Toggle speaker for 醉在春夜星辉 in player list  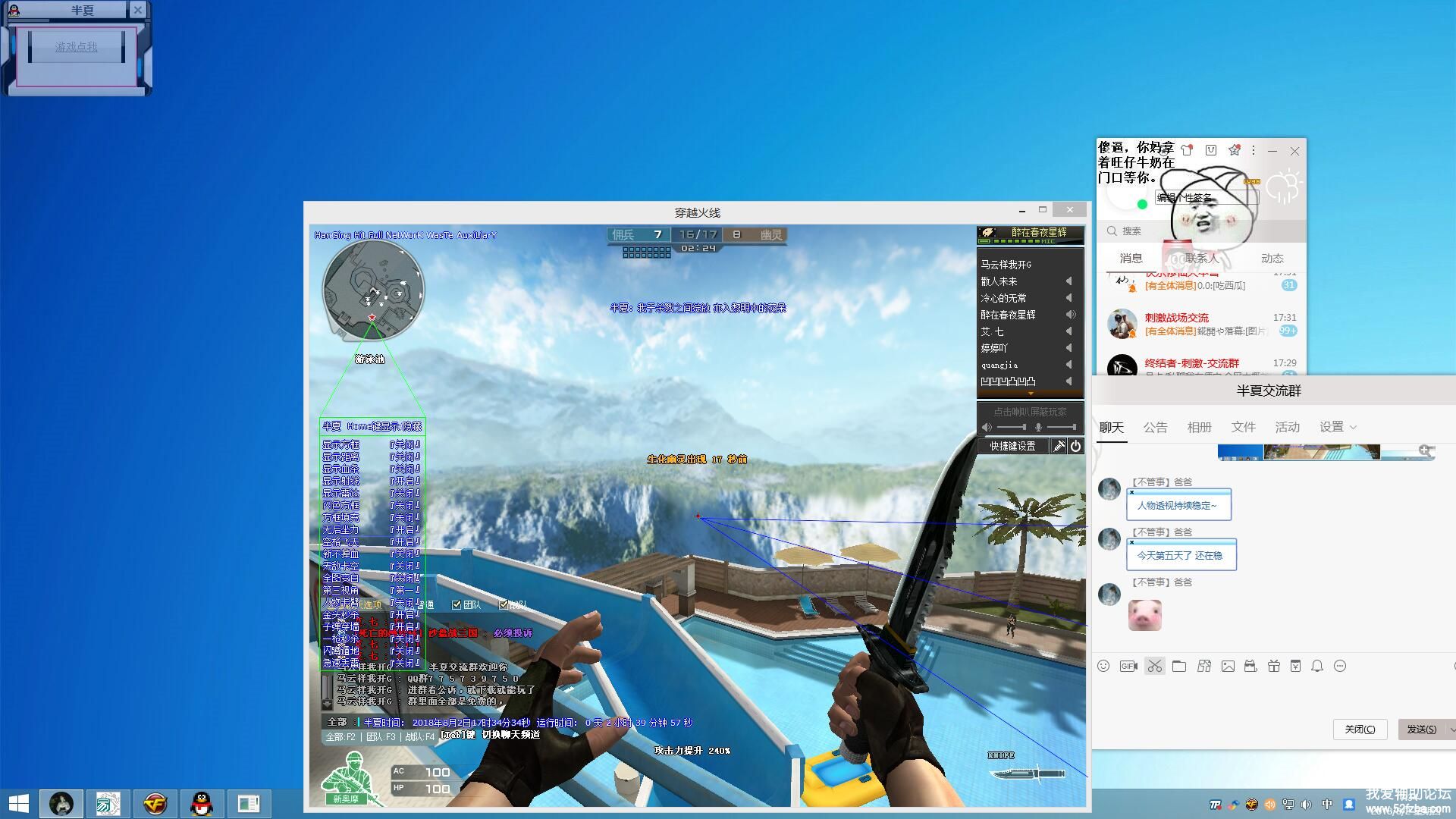tap(1071, 315)
